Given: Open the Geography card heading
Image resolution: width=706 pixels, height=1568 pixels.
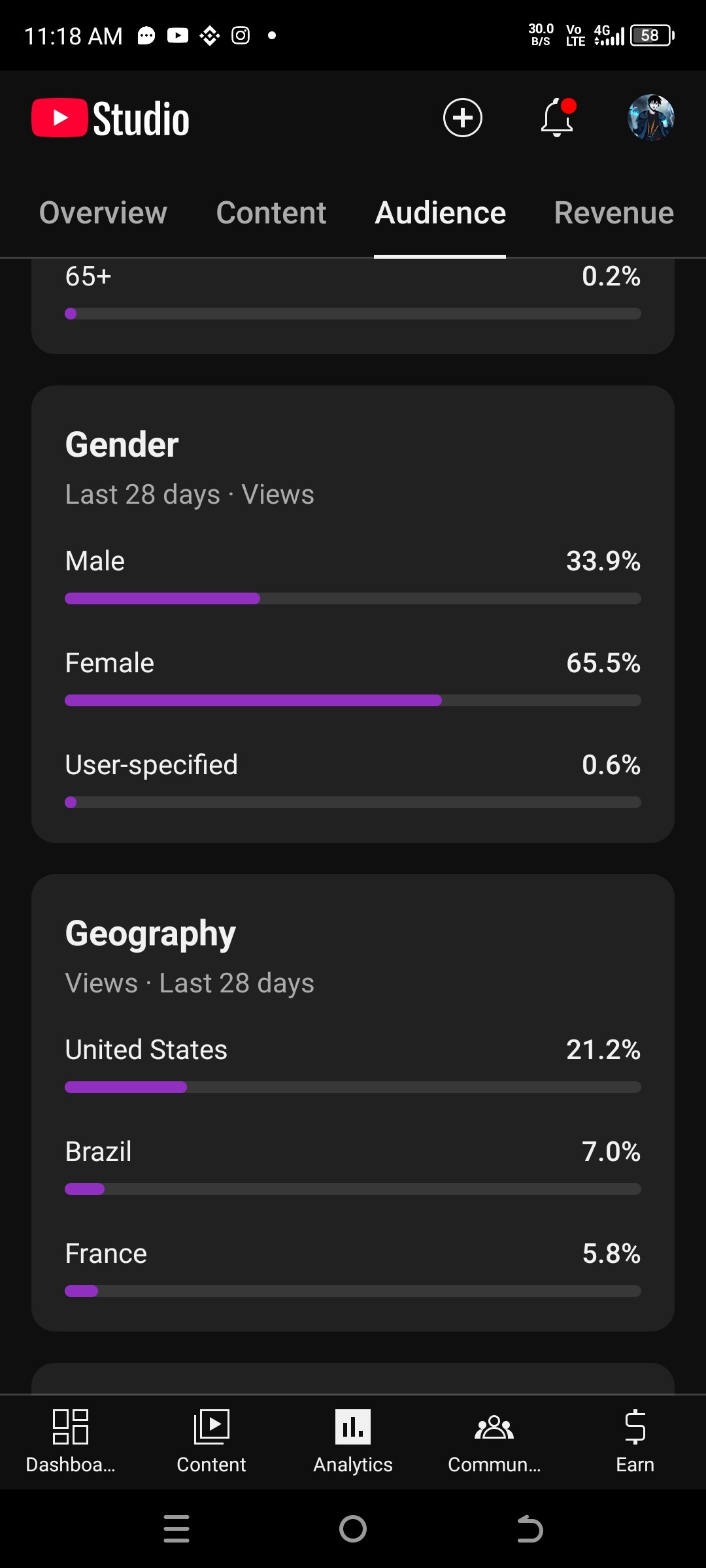Looking at the screenshot, I should tap(150, 934).
